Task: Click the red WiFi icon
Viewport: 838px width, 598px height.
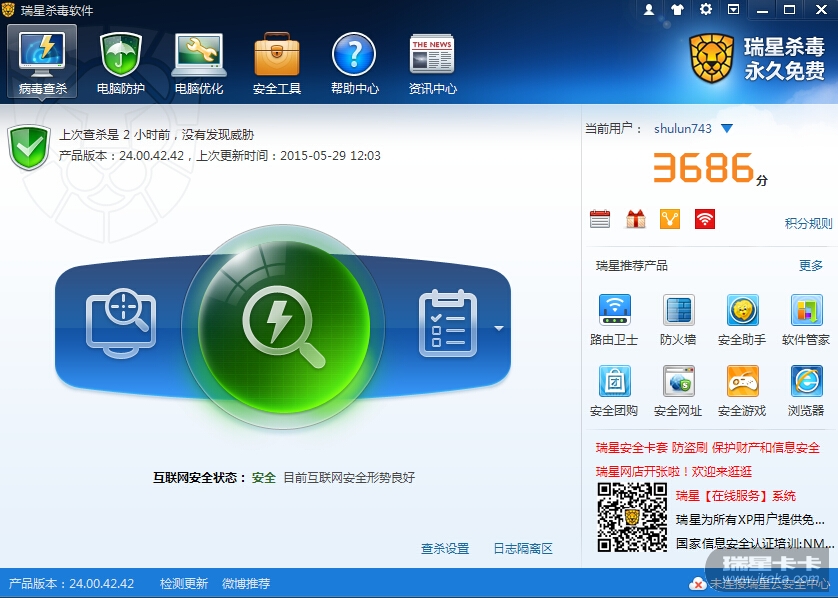Action: pyautogui.click(x=705, y=219)
